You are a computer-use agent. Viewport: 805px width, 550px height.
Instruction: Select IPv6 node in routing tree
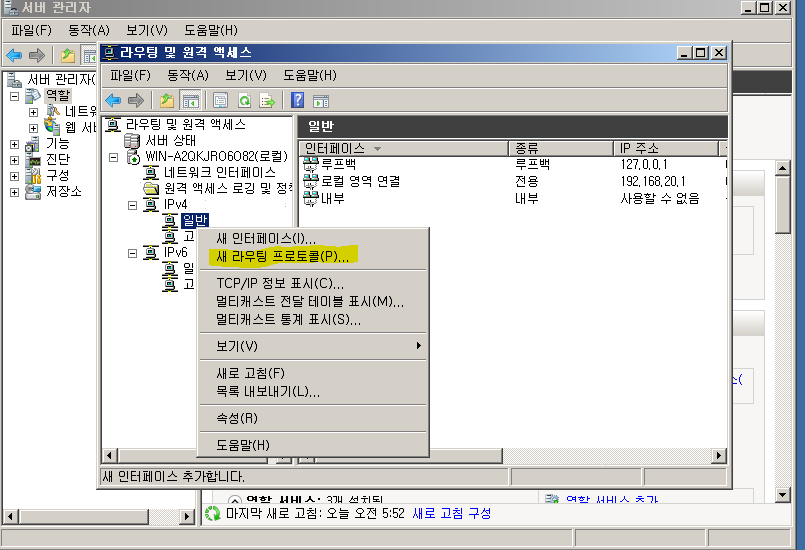pyautogui.click(x=176, y=252)
